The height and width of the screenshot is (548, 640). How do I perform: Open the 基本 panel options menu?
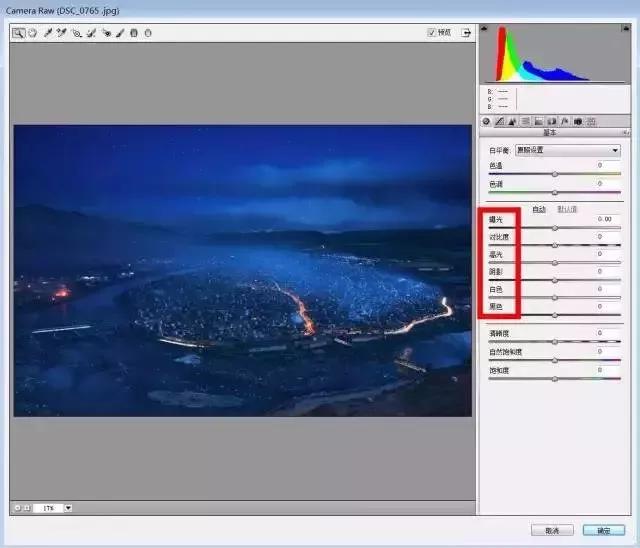click(x=626, y=132)
